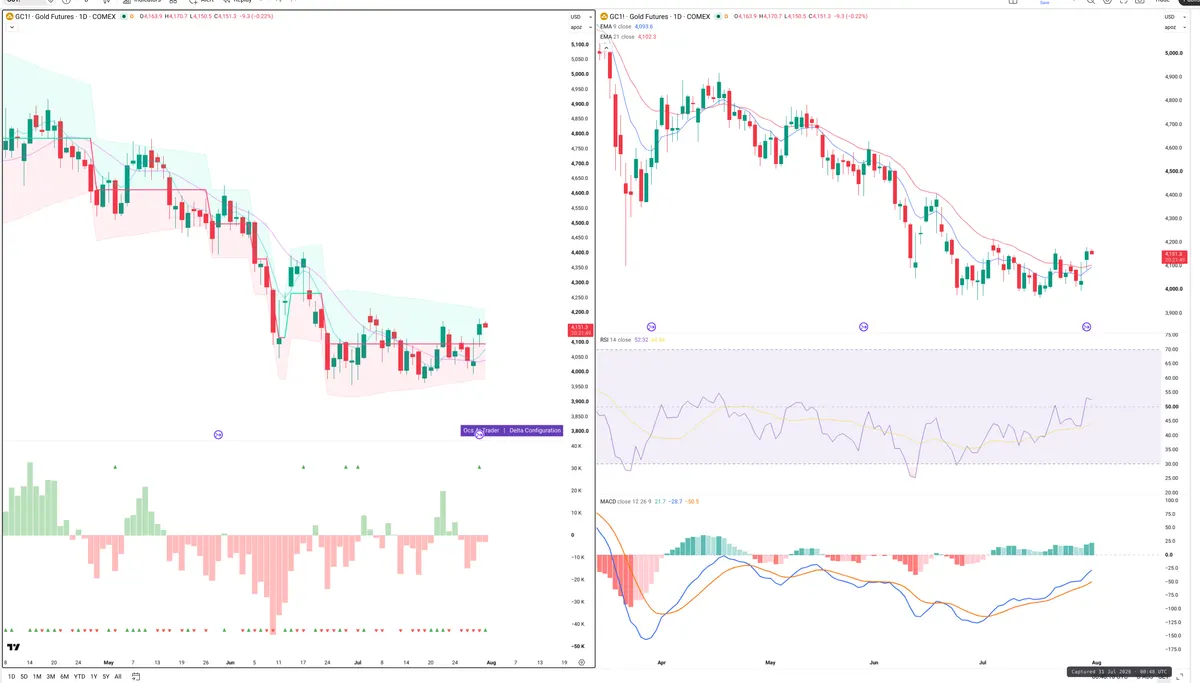Select the 6M time range
Viewport: 1200px width, 683px height.
[64, 676]
